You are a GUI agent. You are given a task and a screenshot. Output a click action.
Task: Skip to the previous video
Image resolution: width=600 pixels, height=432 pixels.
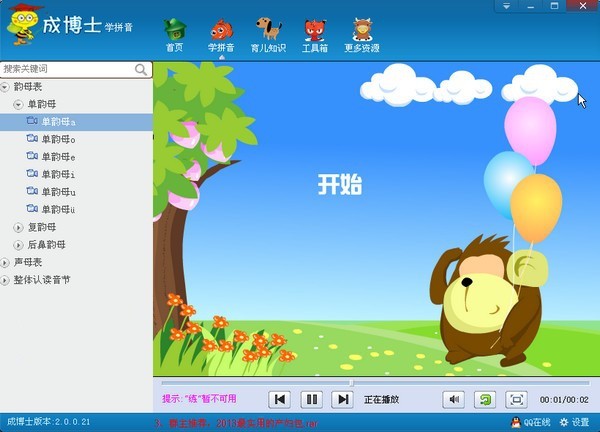click(280, 399)
